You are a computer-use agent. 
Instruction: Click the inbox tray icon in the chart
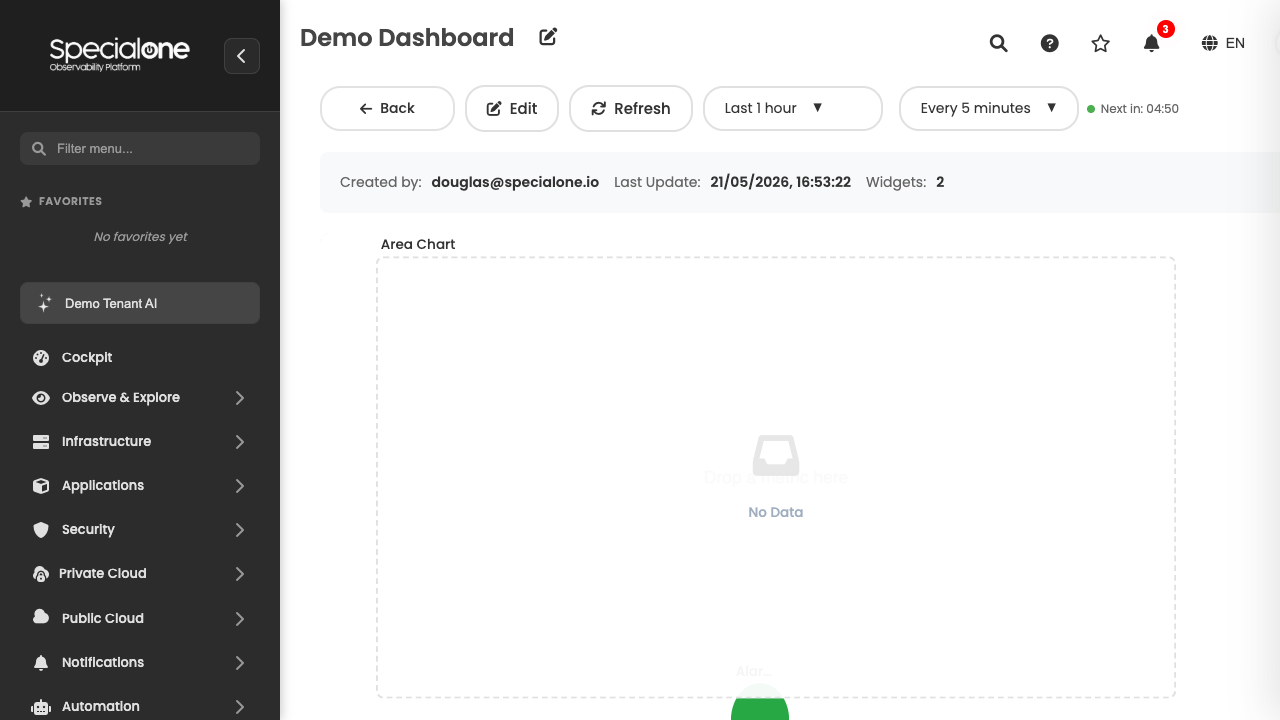(x=776, y=455)
